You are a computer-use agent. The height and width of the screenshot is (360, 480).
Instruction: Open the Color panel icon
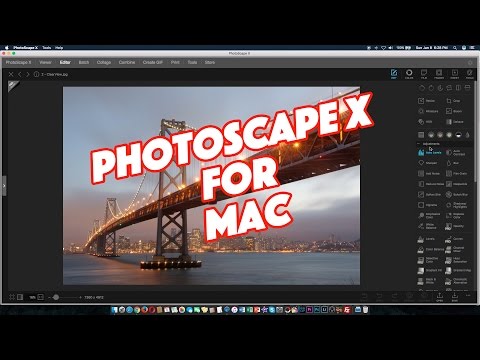click(x=409, y=74)
